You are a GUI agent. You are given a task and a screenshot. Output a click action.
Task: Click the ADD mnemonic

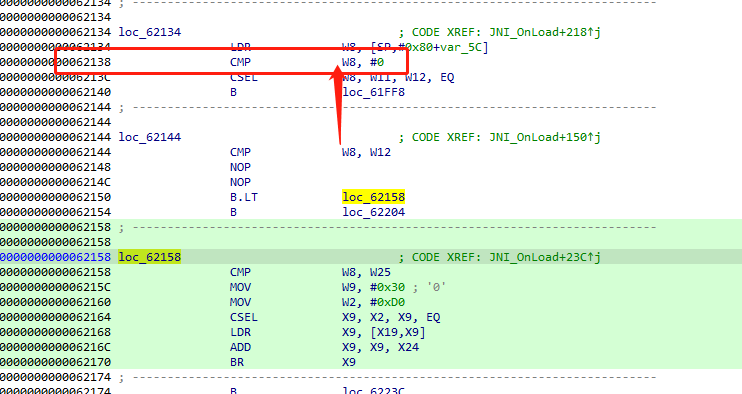click(240, 348)
